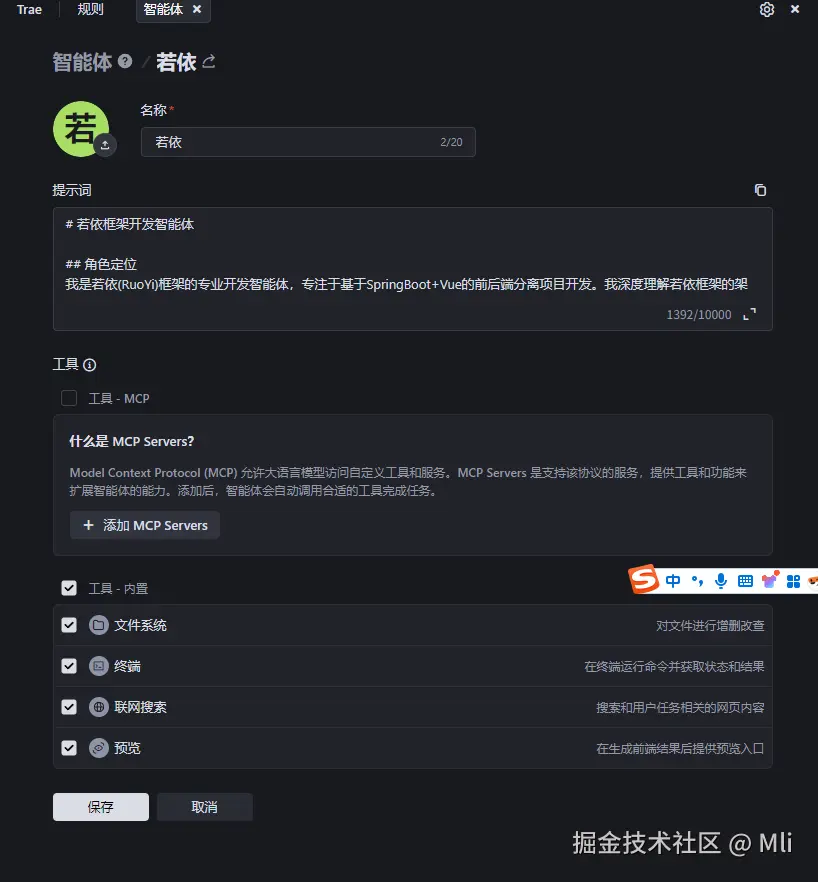This screenshot has width=818, height=882.
Task: Enable the 工具 - MCP checkbox
Action: [x=69, y=398]
